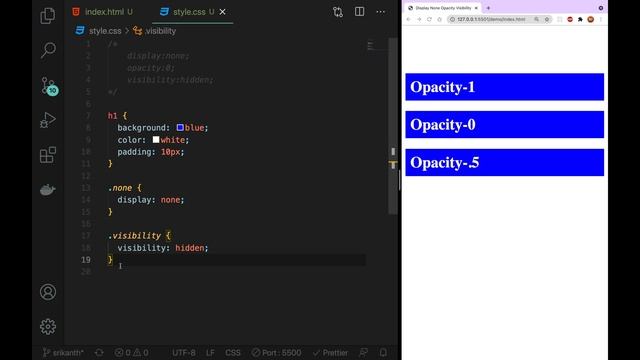Open the Run and Debug view
This screenshot has width=640, height=360.
(x=48, y=120)
